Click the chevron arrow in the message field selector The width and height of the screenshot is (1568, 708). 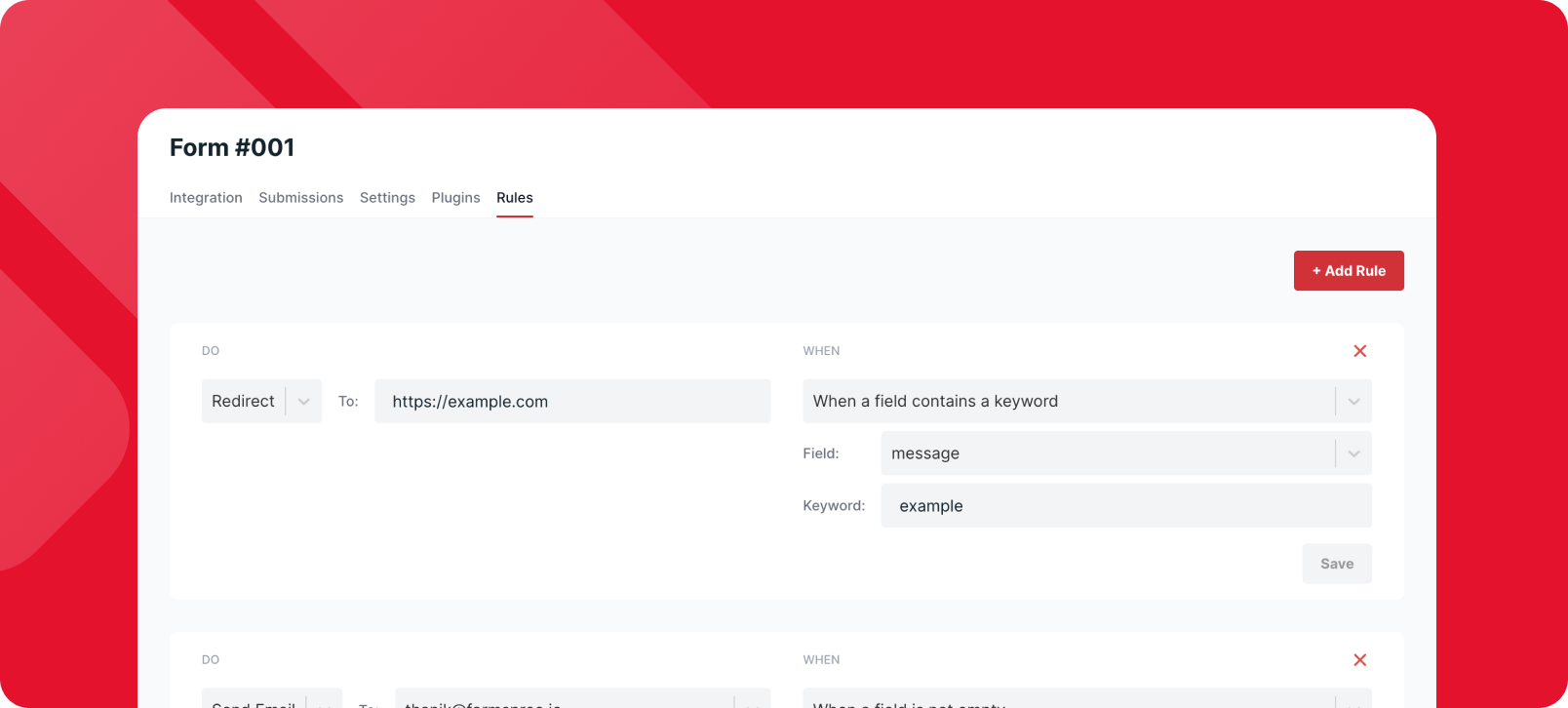tap(1353, 453)
